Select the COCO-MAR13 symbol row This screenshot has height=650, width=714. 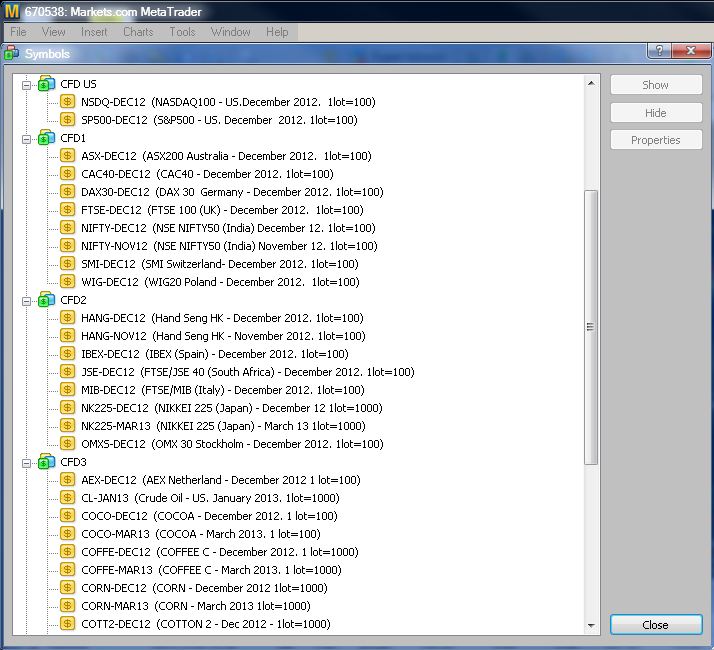coord(201,534)
